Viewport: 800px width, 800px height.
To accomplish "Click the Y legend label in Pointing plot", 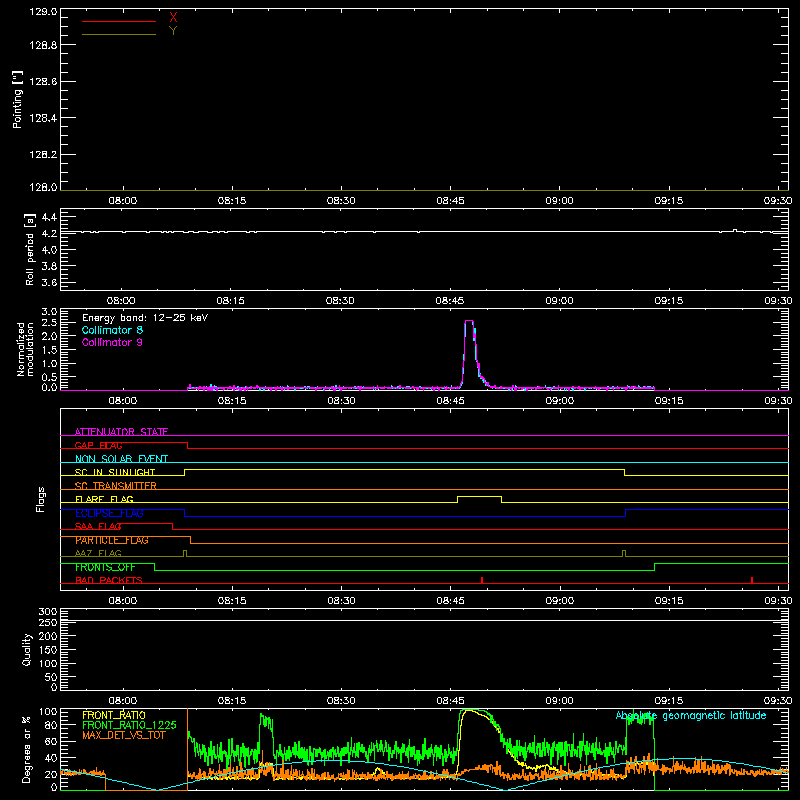I will click(173, 31).
